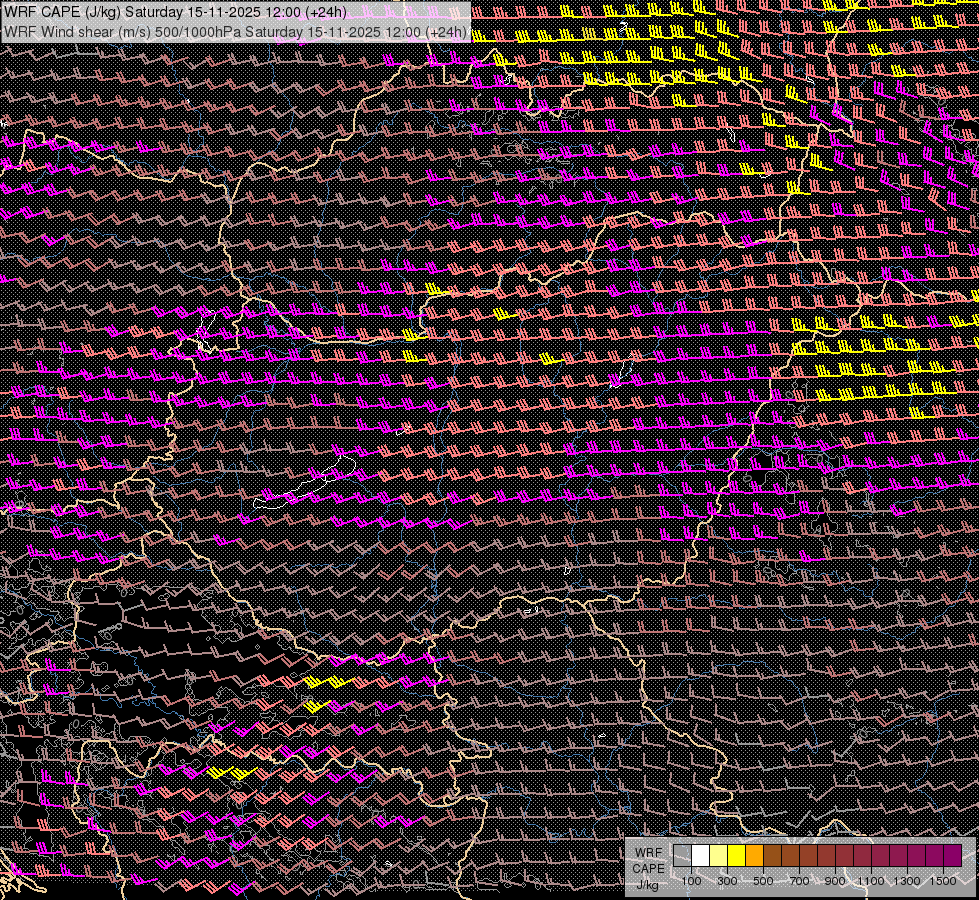Select the 1100 label in the legend
Viewport: 979px width, 900px height.
click(x=871, y=881)
